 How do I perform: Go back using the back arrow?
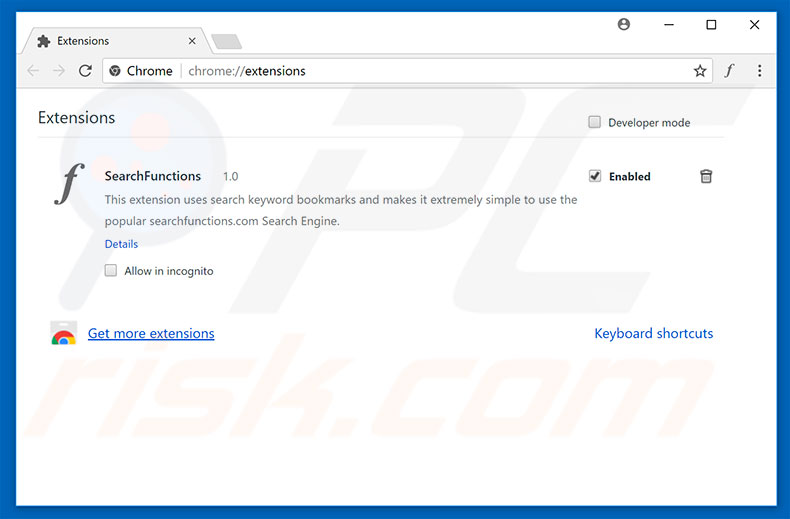(33, 71)
